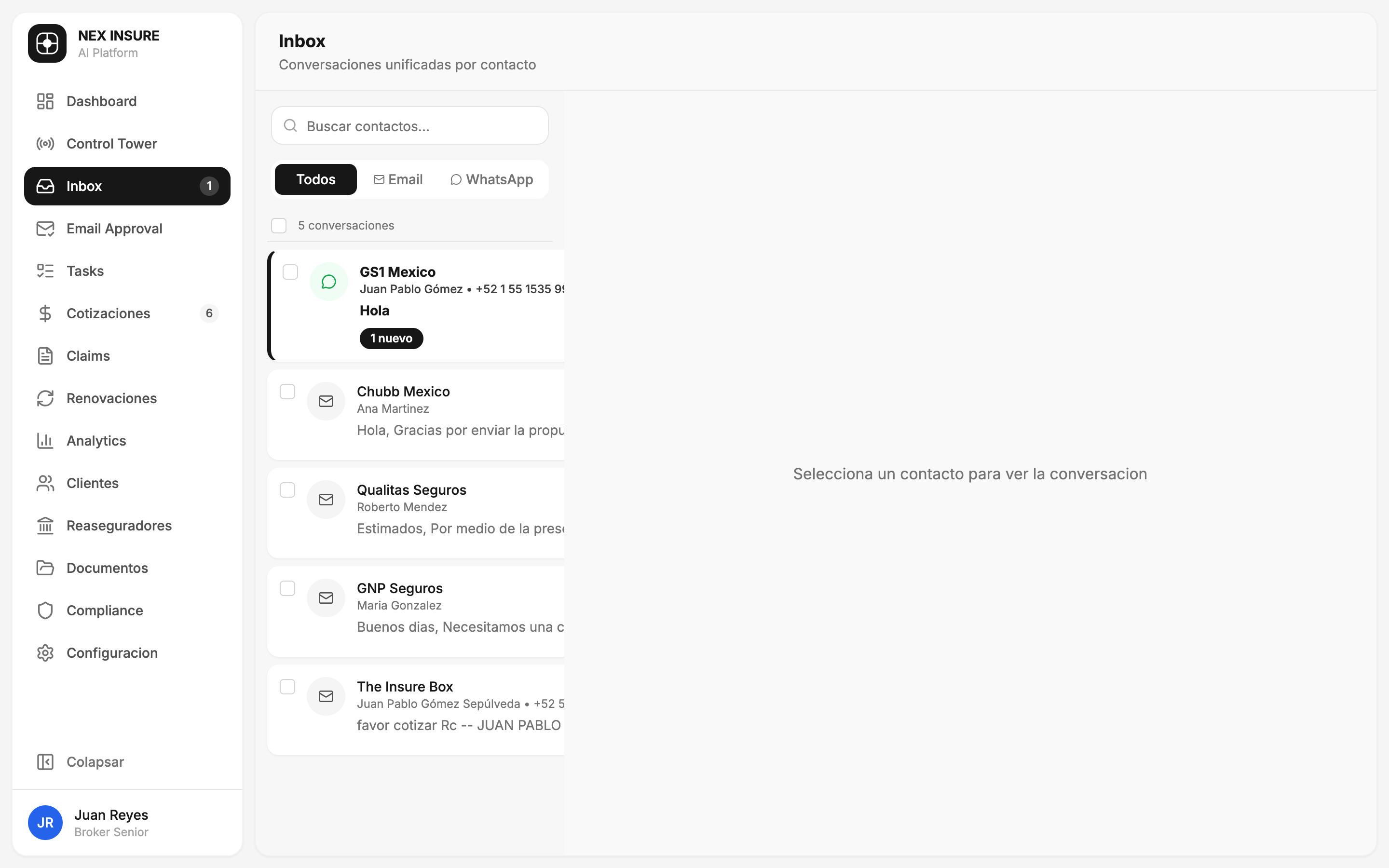Switch to the Email filter tab

coord(398,179)
